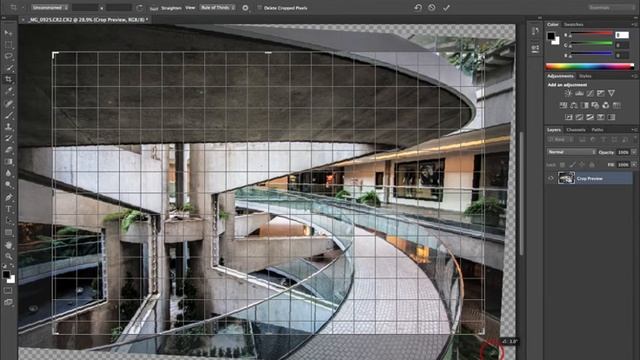
Task: Toggle Quick Mask mode
Action: 8,291
